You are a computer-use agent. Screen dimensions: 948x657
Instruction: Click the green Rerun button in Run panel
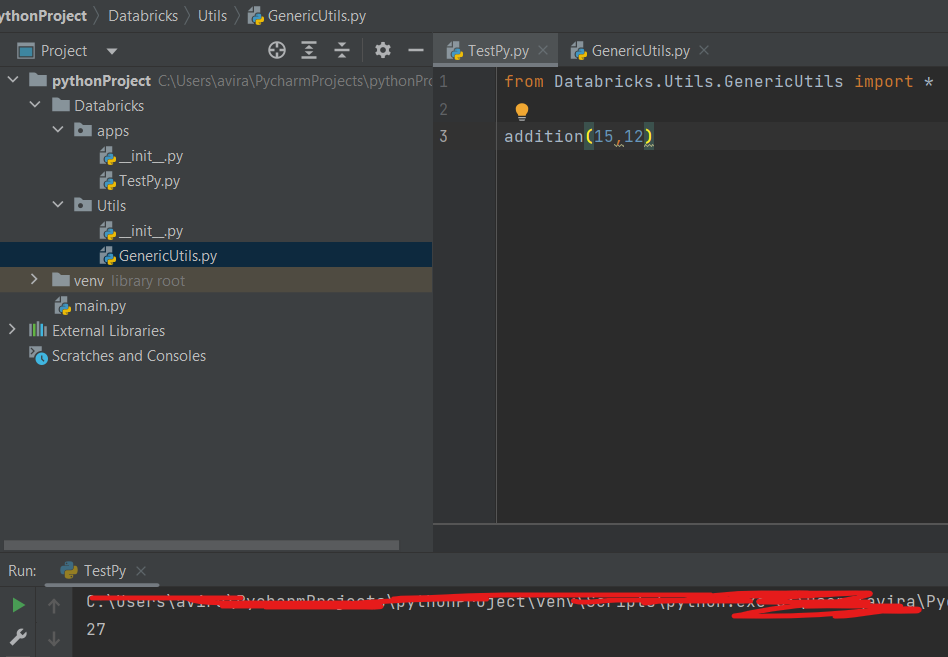[18, 604]
